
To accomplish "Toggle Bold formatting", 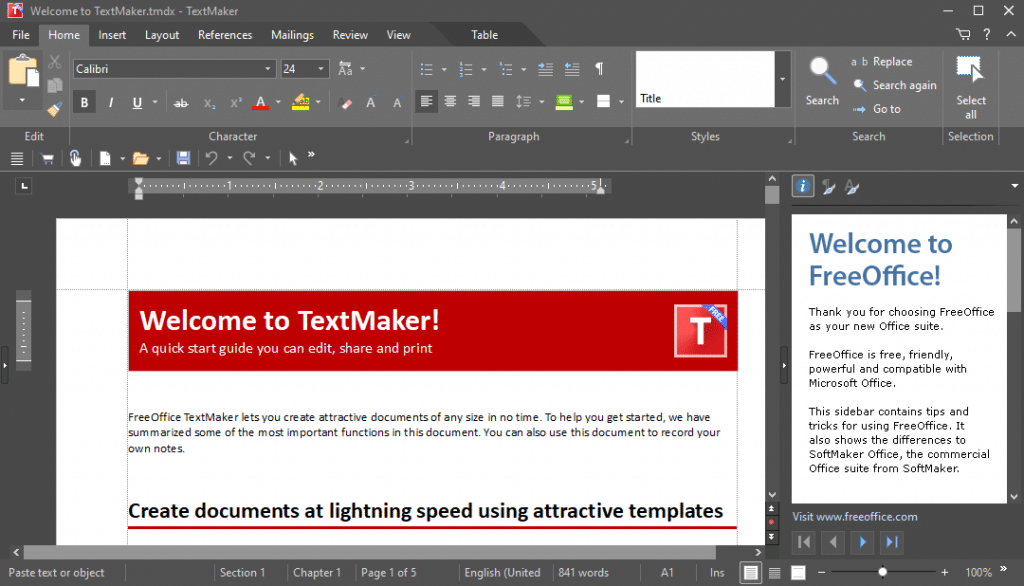I will pyautogui.click(x=84, y=103).
